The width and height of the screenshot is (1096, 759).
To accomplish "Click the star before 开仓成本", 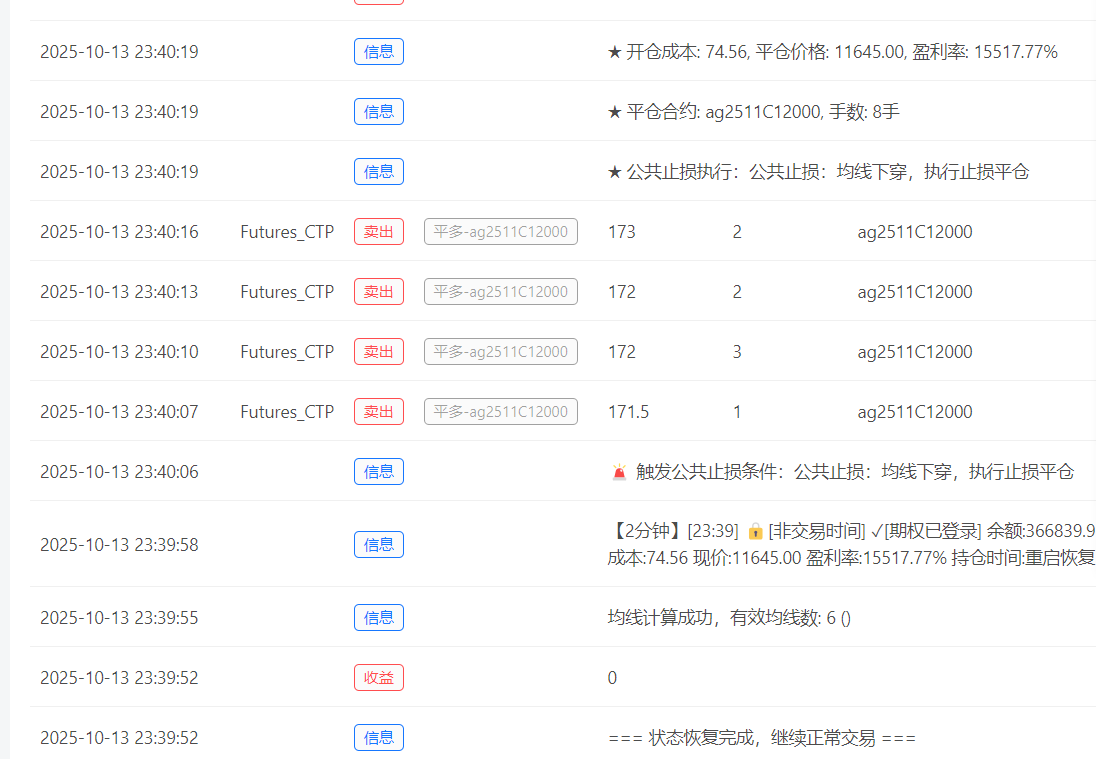I will tap(615, 52).
